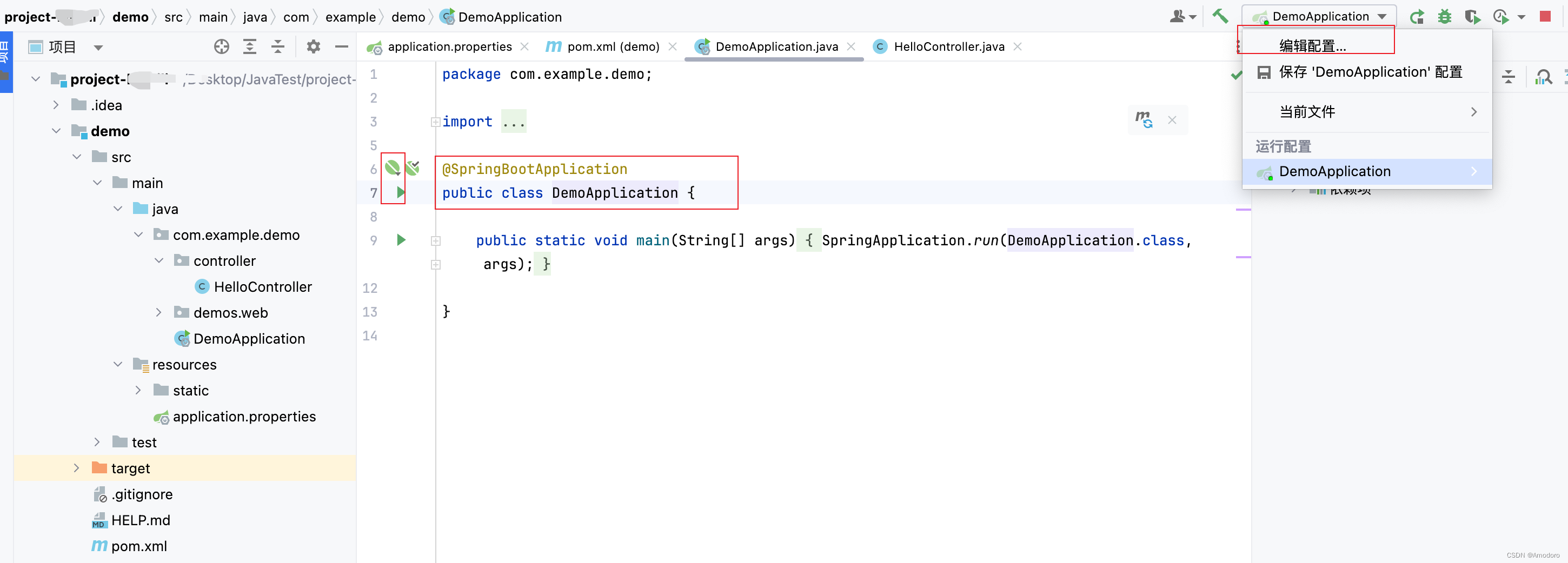Expand the static folder

138,390
